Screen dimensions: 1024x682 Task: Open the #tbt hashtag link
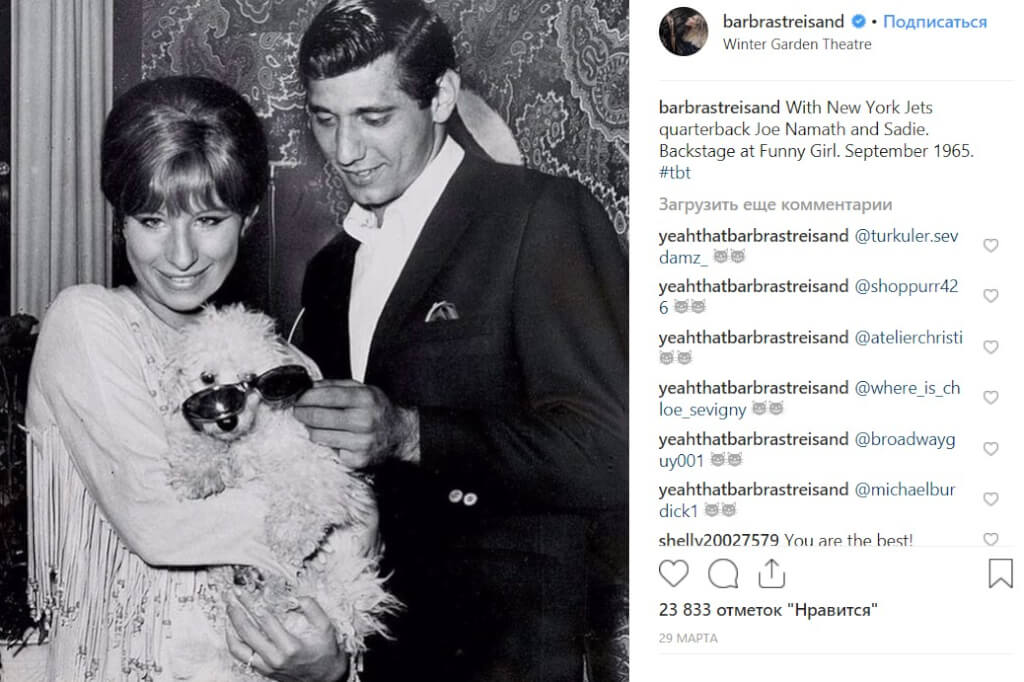tap(675, 172)
